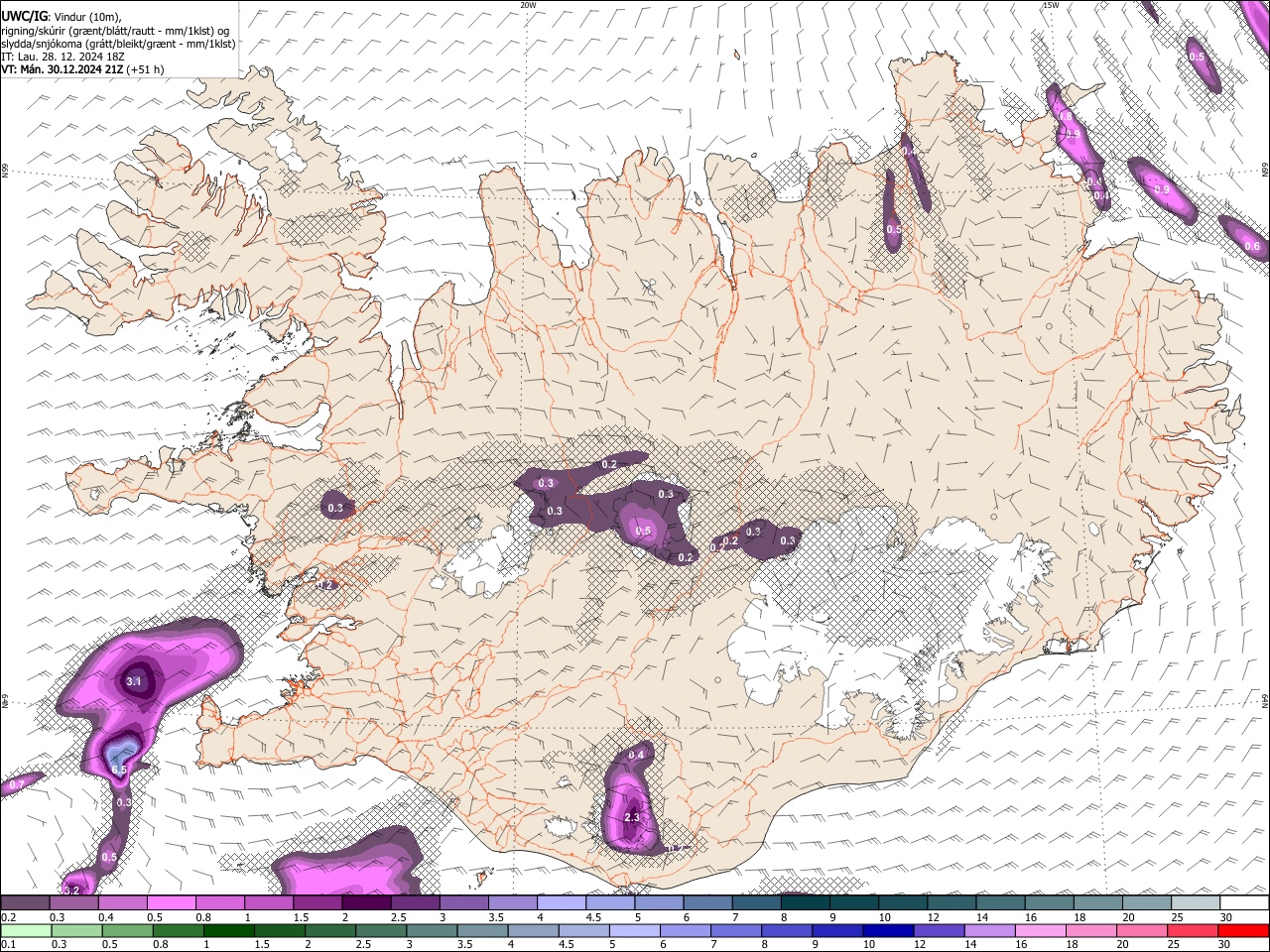Select the IT: Lau. 28. 12. 2024 18Z line
Screen dimensions: 1270x952
63,57
